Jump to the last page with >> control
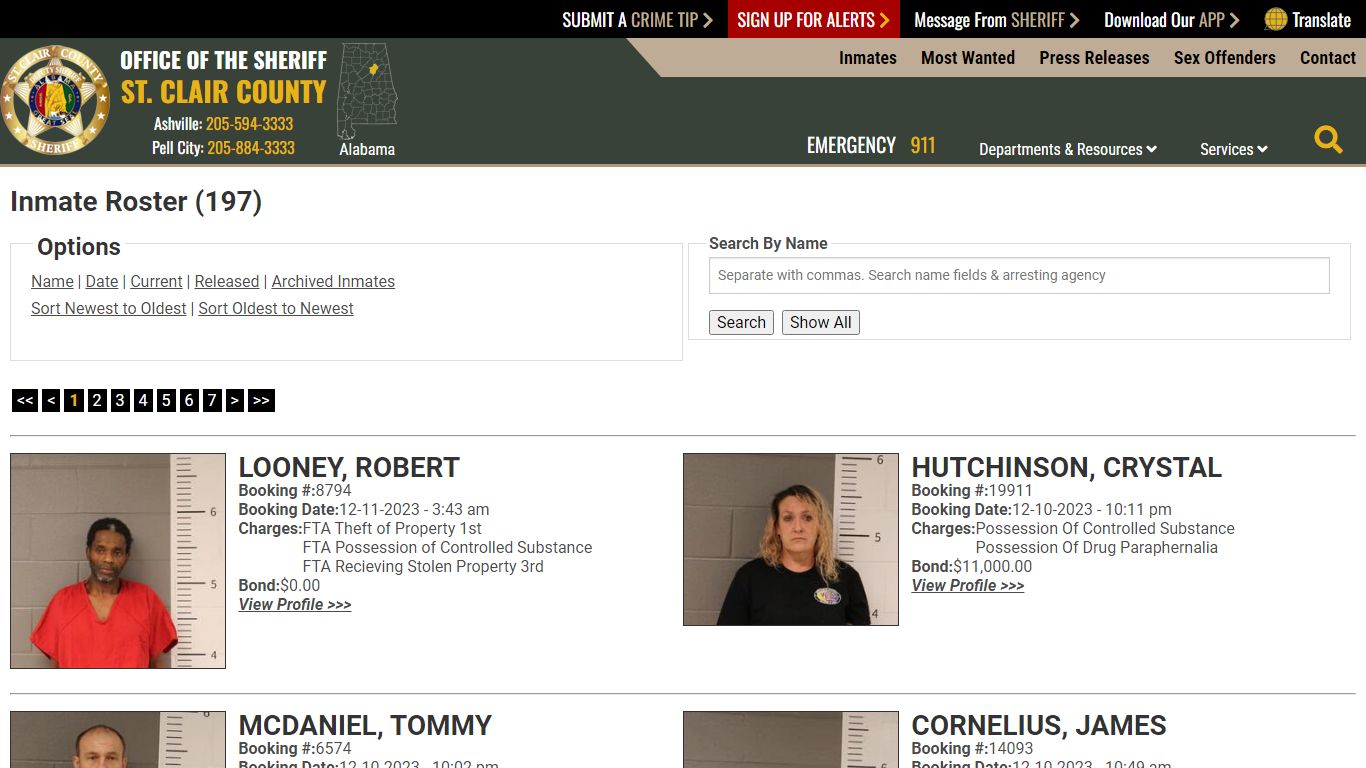Viewport: 1366px width, 768px height. pos(260,400)
